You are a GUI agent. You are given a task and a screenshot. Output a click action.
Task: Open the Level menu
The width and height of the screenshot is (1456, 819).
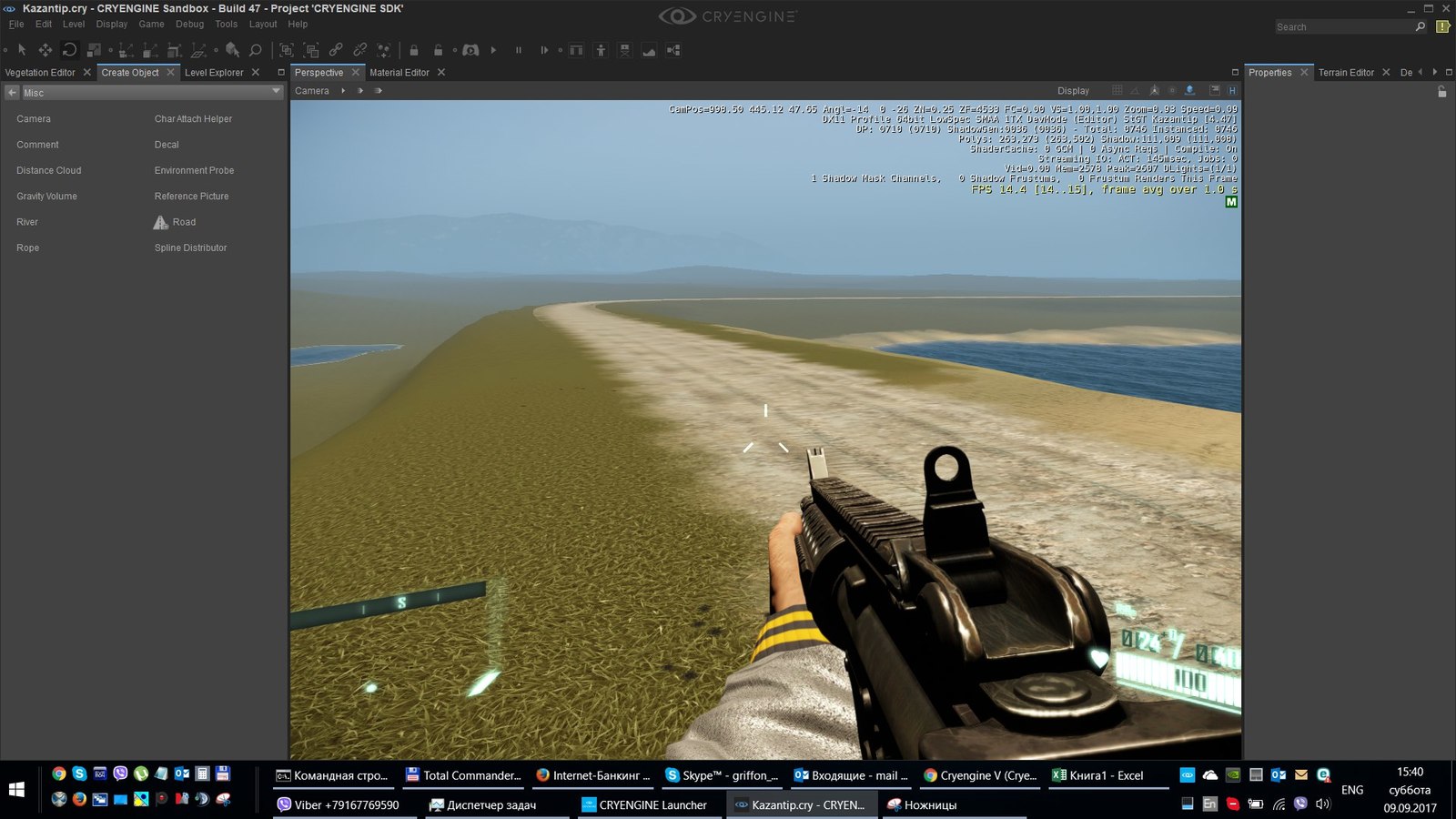point(74,25)
